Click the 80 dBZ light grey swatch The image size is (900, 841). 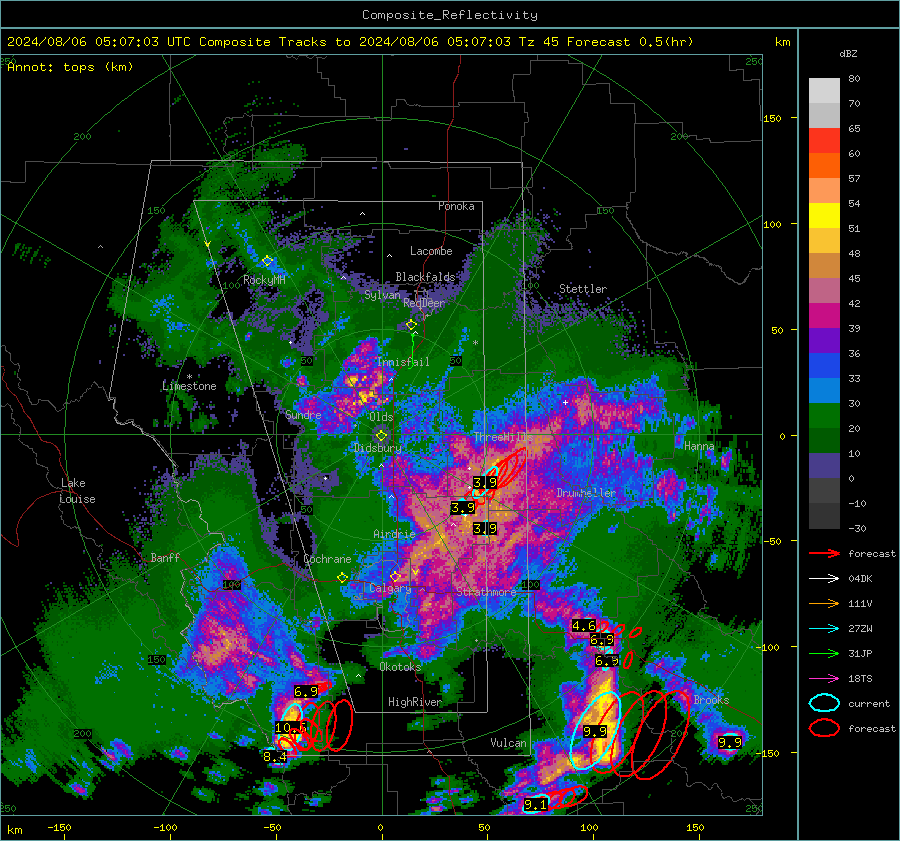coord(824,90)
